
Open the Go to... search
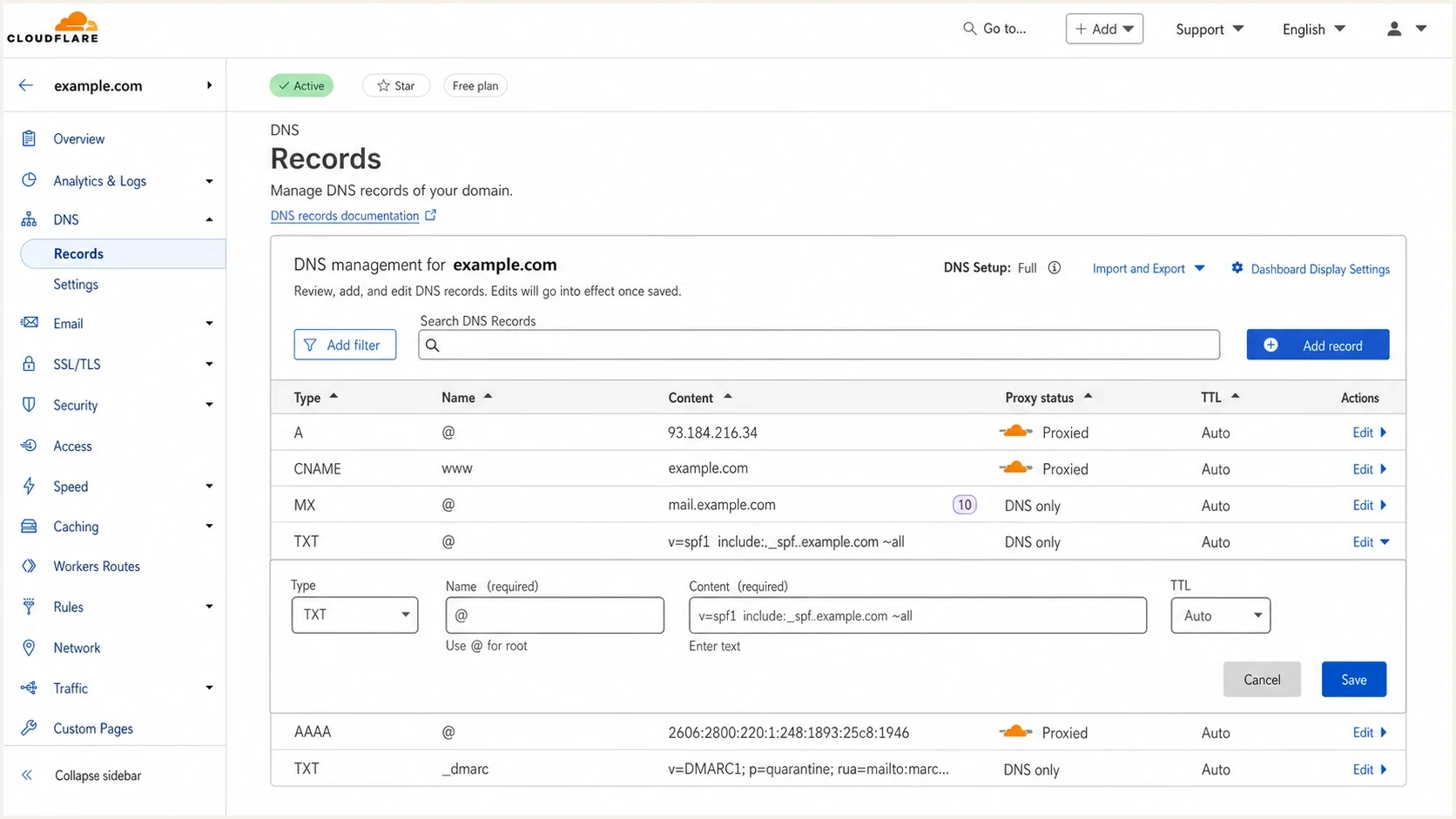click(994, 29)
